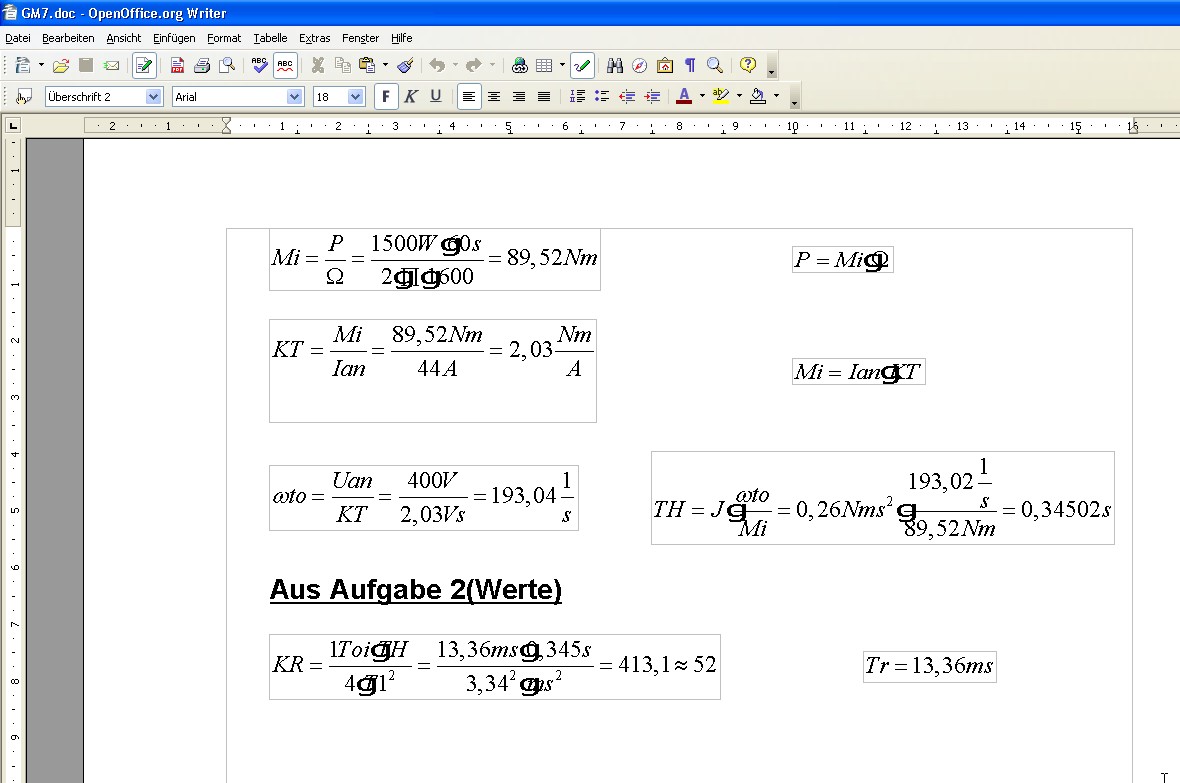Enable AutoSpellcheck
The image size is (1180, 783).
pos(285,64)
